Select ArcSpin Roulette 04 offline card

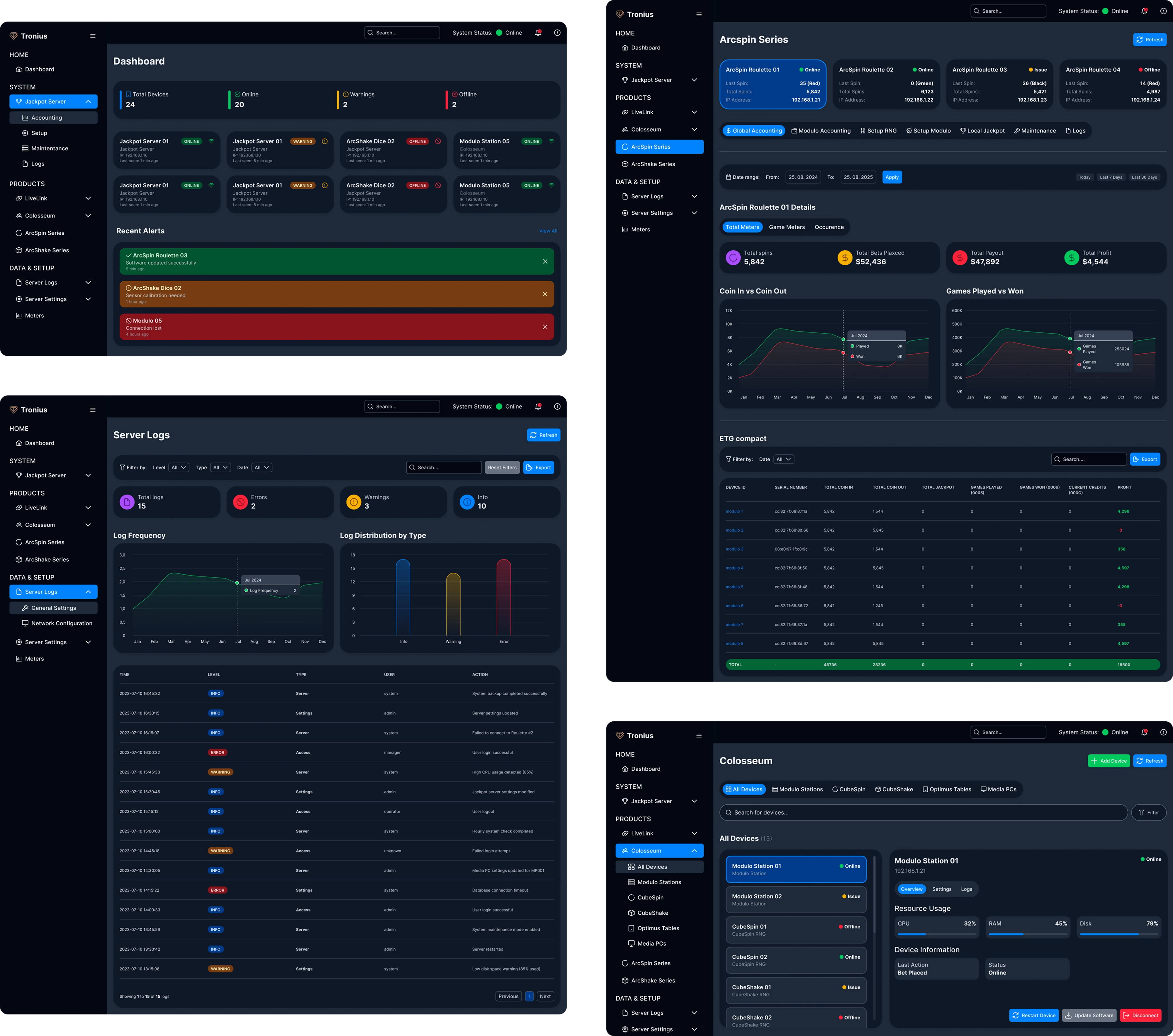pyautogui.click(x=1113, y=84)
